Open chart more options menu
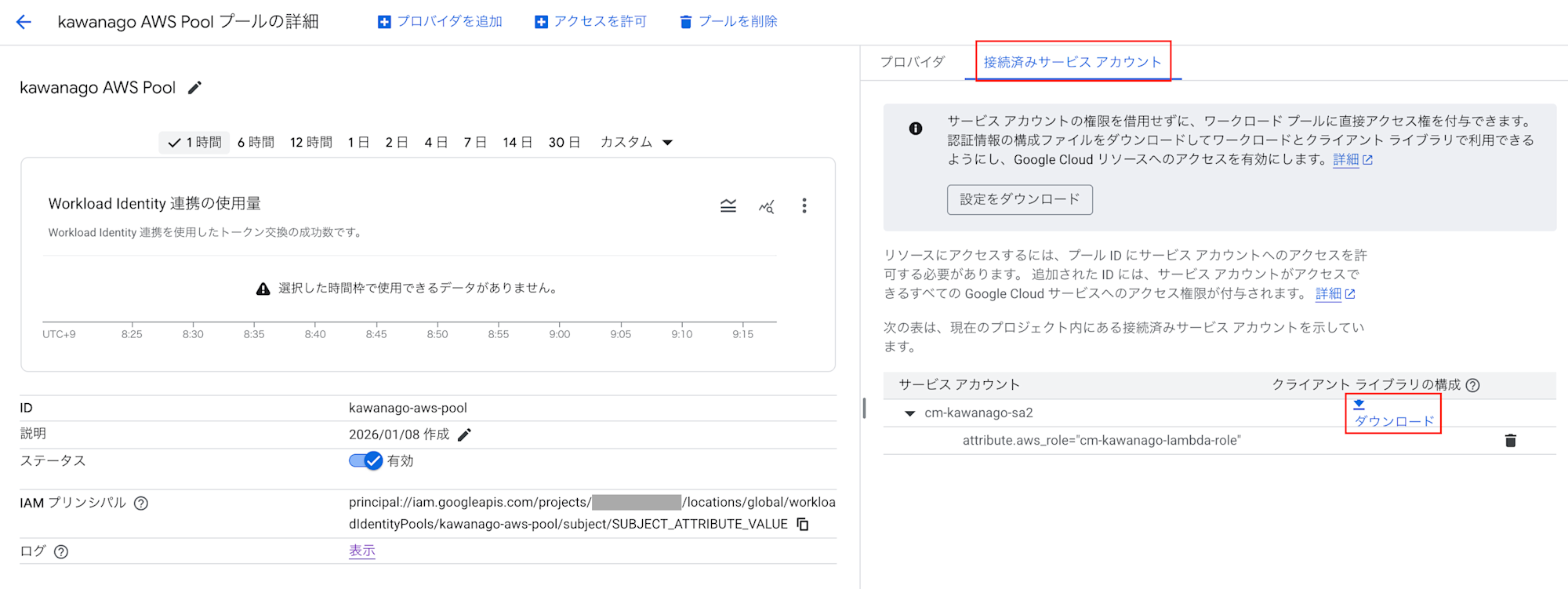The image size is (1568, 589). click(804, 205)
